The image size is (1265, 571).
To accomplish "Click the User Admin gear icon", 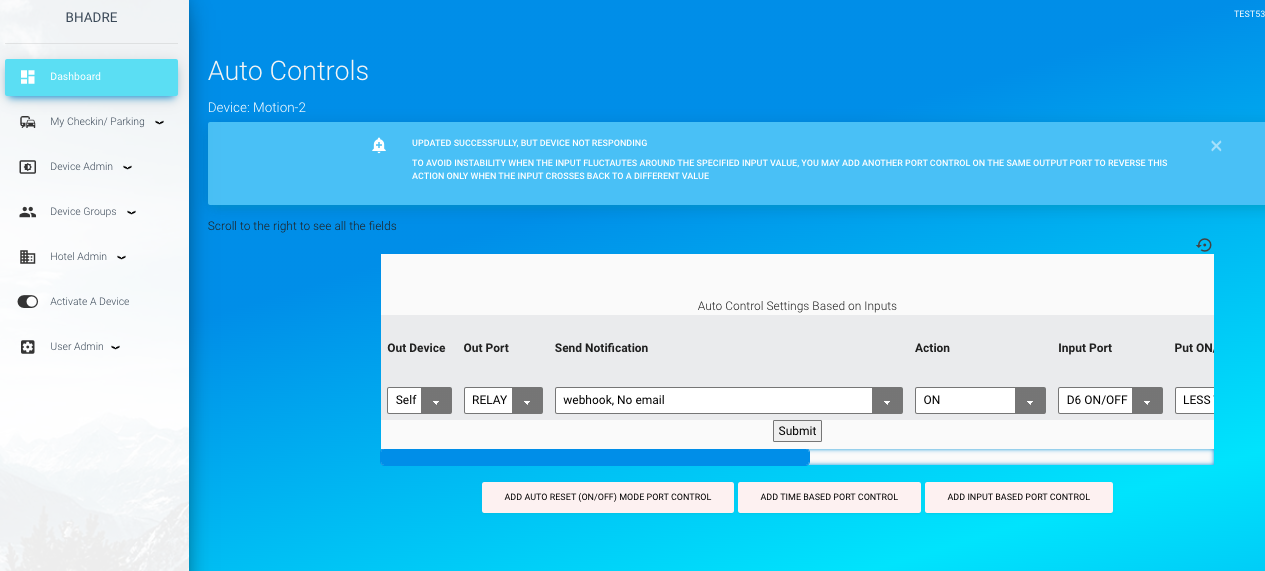I will tap(28, 347).
